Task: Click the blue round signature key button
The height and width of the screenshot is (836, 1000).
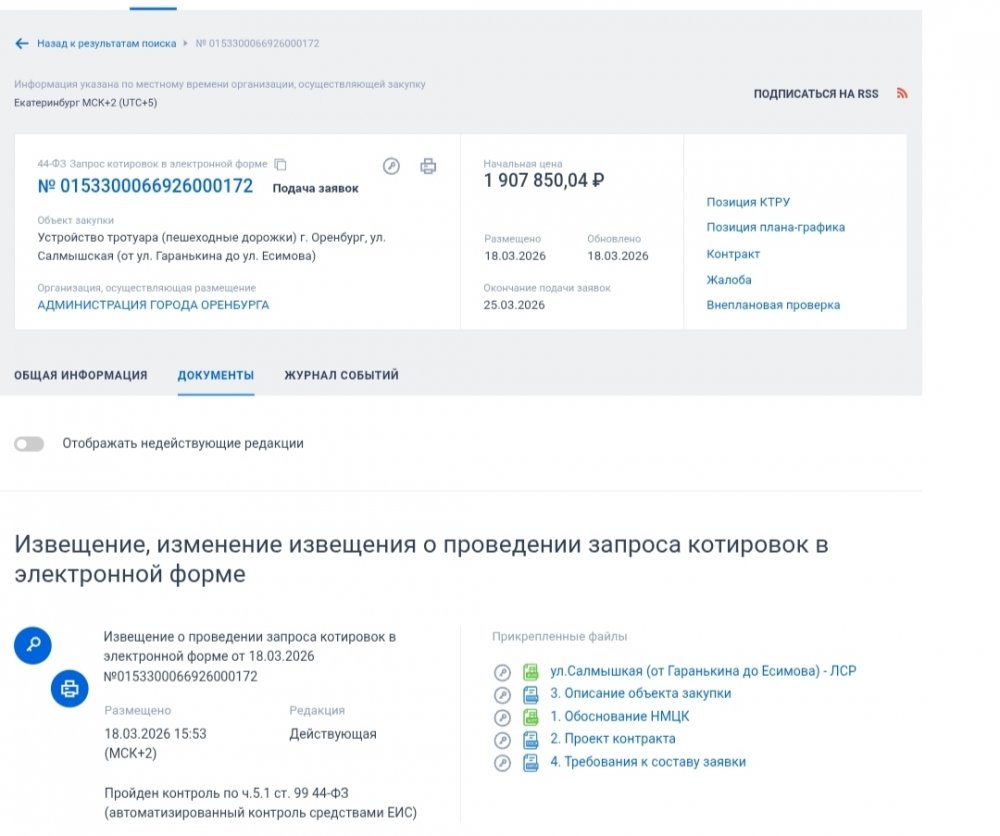Action: pos(33,645)
